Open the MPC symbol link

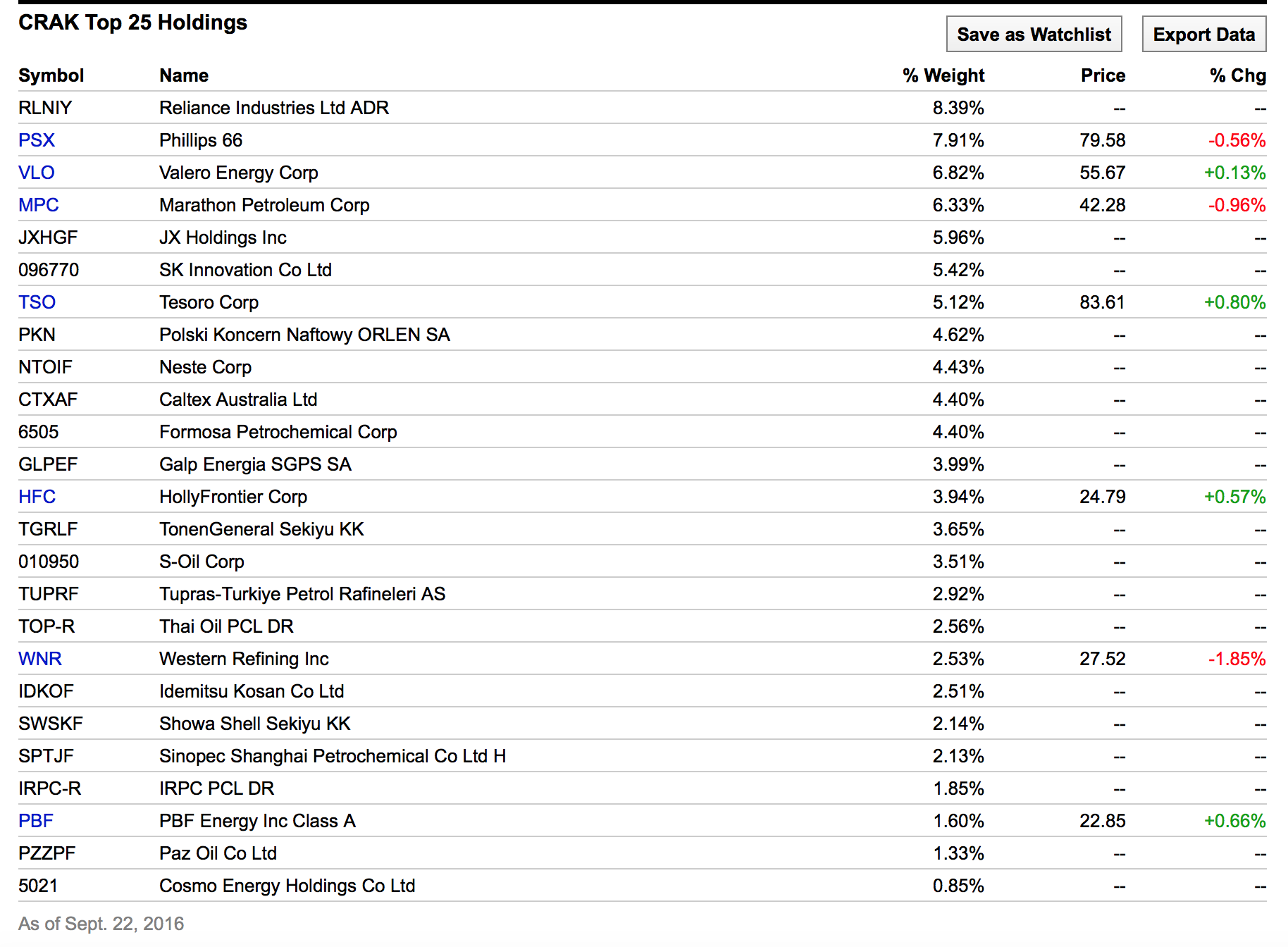[39, 205]
